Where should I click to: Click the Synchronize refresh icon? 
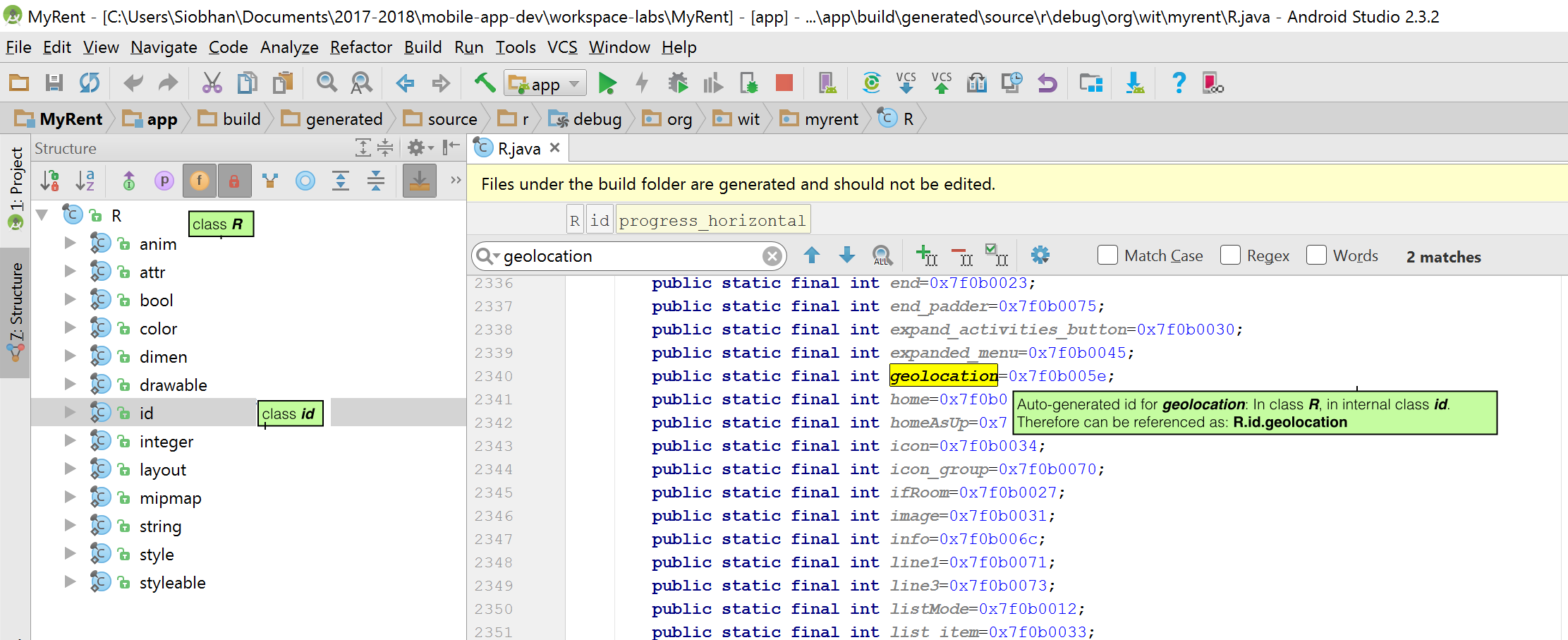tap(90, 83)
